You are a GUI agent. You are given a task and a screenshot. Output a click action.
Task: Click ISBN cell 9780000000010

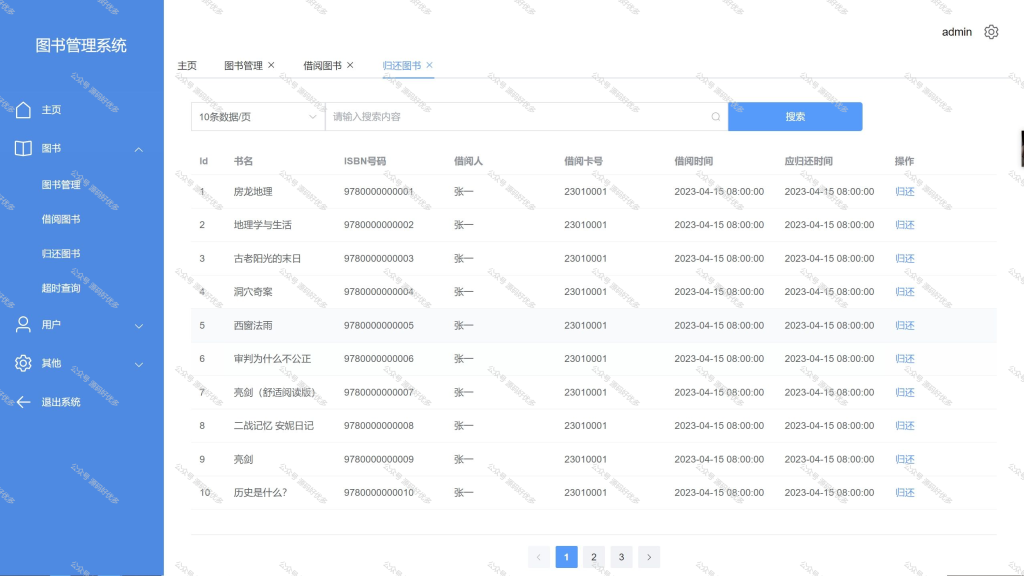pyautogui.click(x=379, y=492)
